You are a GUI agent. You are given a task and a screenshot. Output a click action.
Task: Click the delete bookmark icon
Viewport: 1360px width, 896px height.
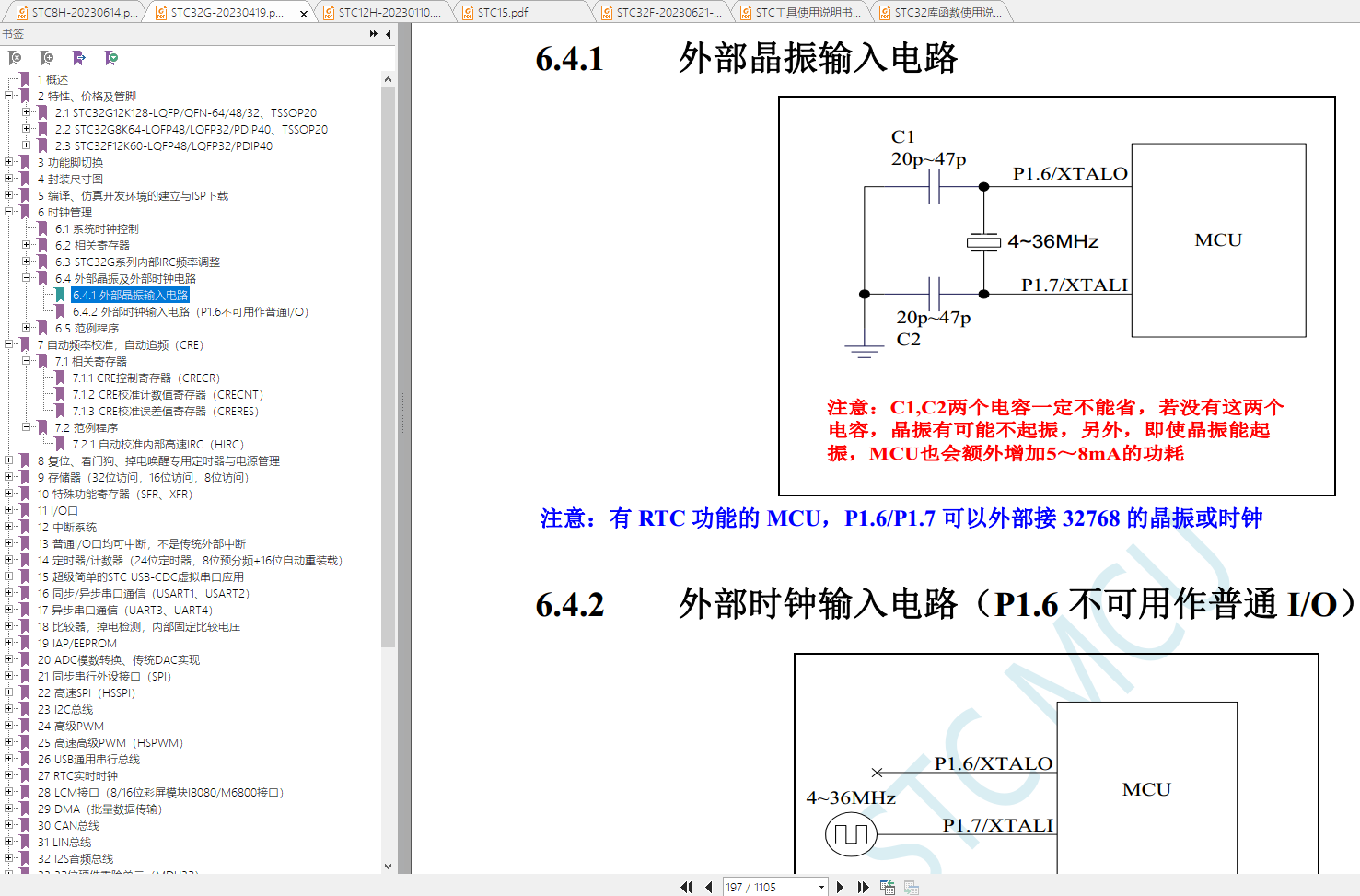click(x=15, y=58)
